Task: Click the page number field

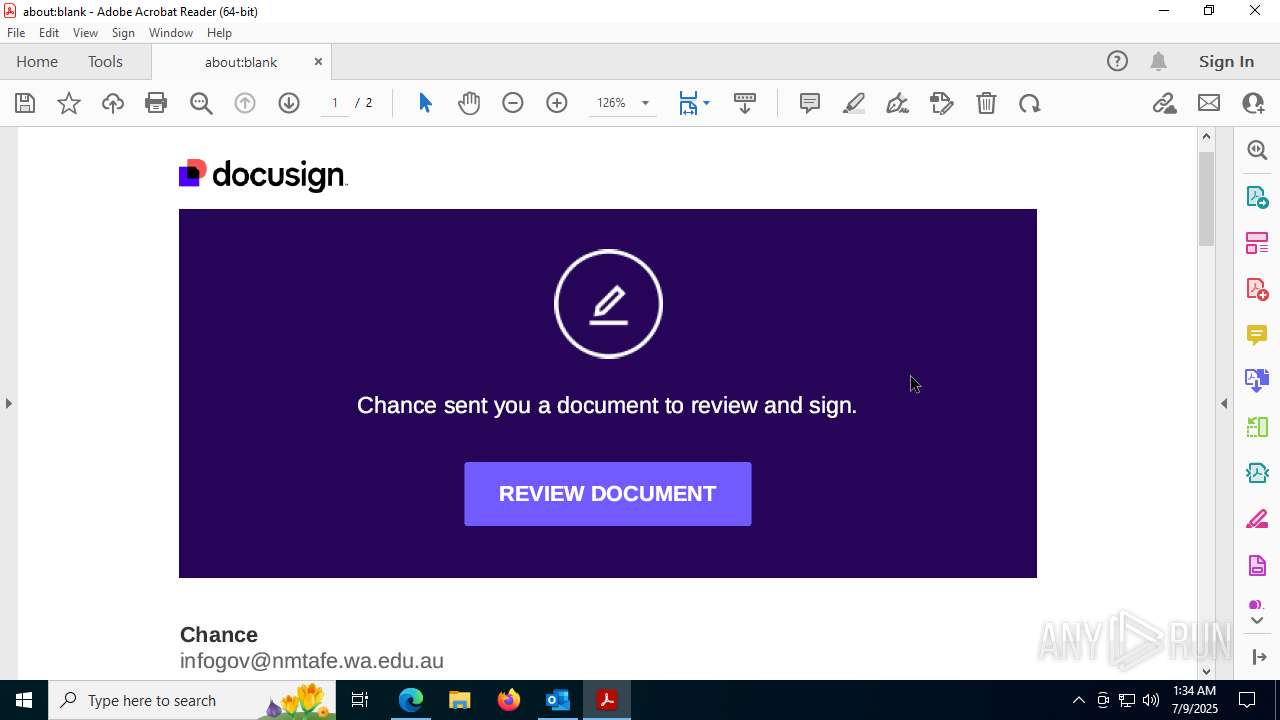Action: [x=335, y=103]
